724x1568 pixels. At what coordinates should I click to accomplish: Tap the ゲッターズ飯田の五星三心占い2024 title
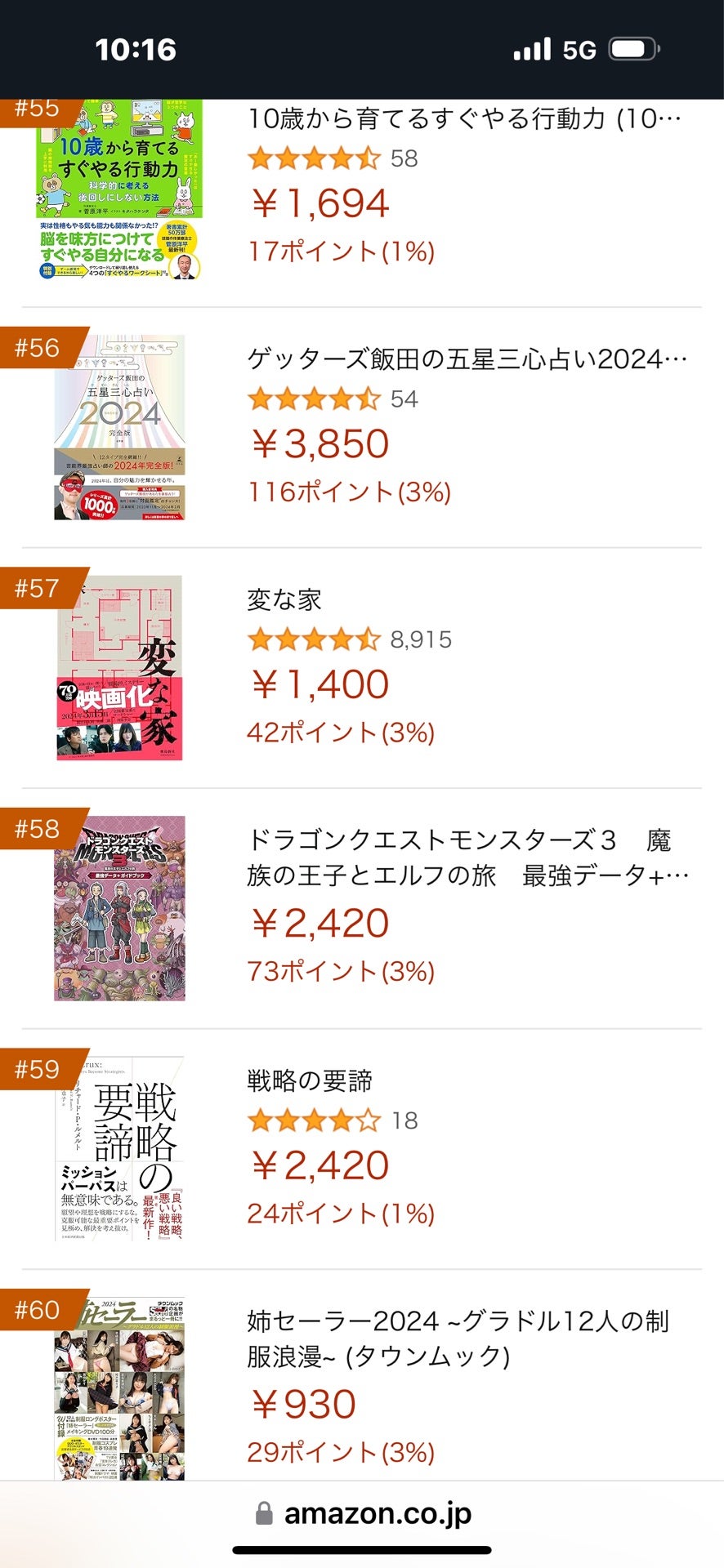tap(467, 359)
